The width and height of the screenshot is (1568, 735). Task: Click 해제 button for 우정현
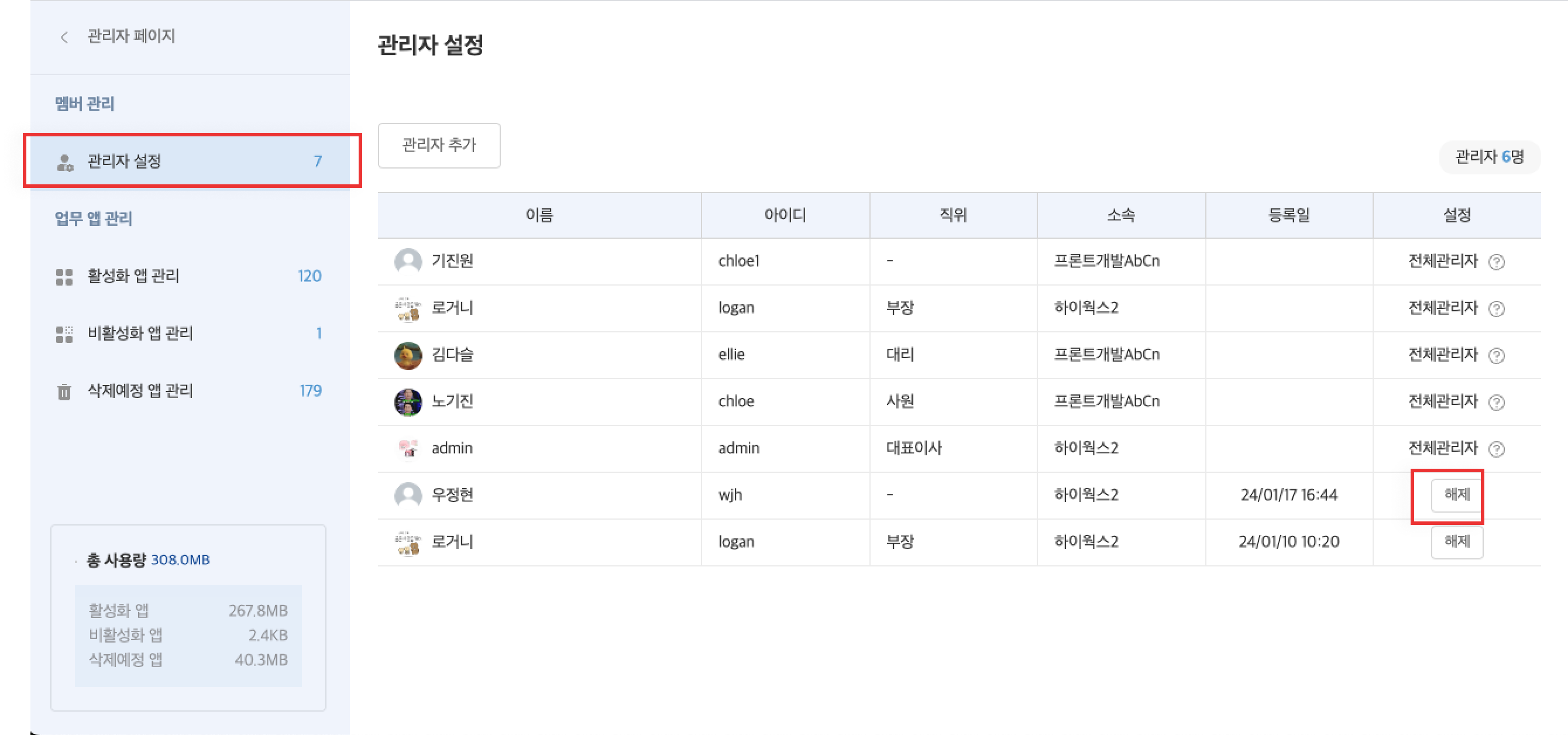point(1456,494)
